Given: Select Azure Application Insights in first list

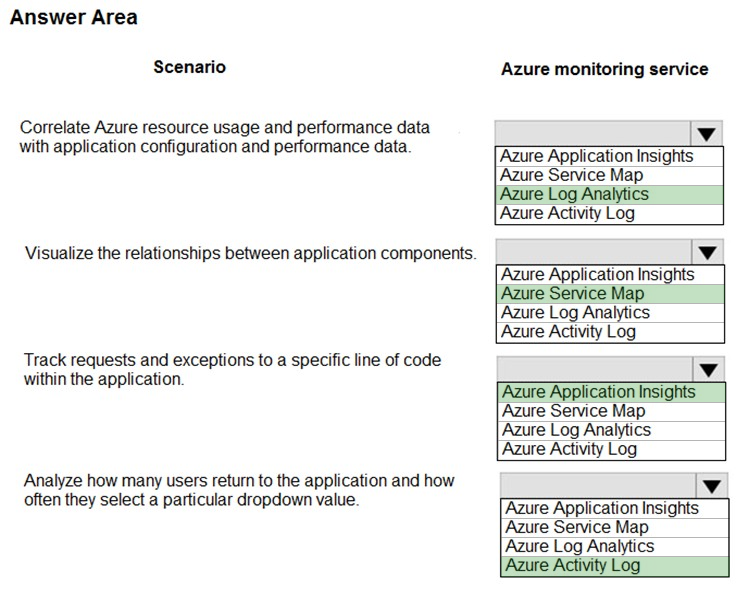Looking at the screenshot, I should [x=609, y=156].
